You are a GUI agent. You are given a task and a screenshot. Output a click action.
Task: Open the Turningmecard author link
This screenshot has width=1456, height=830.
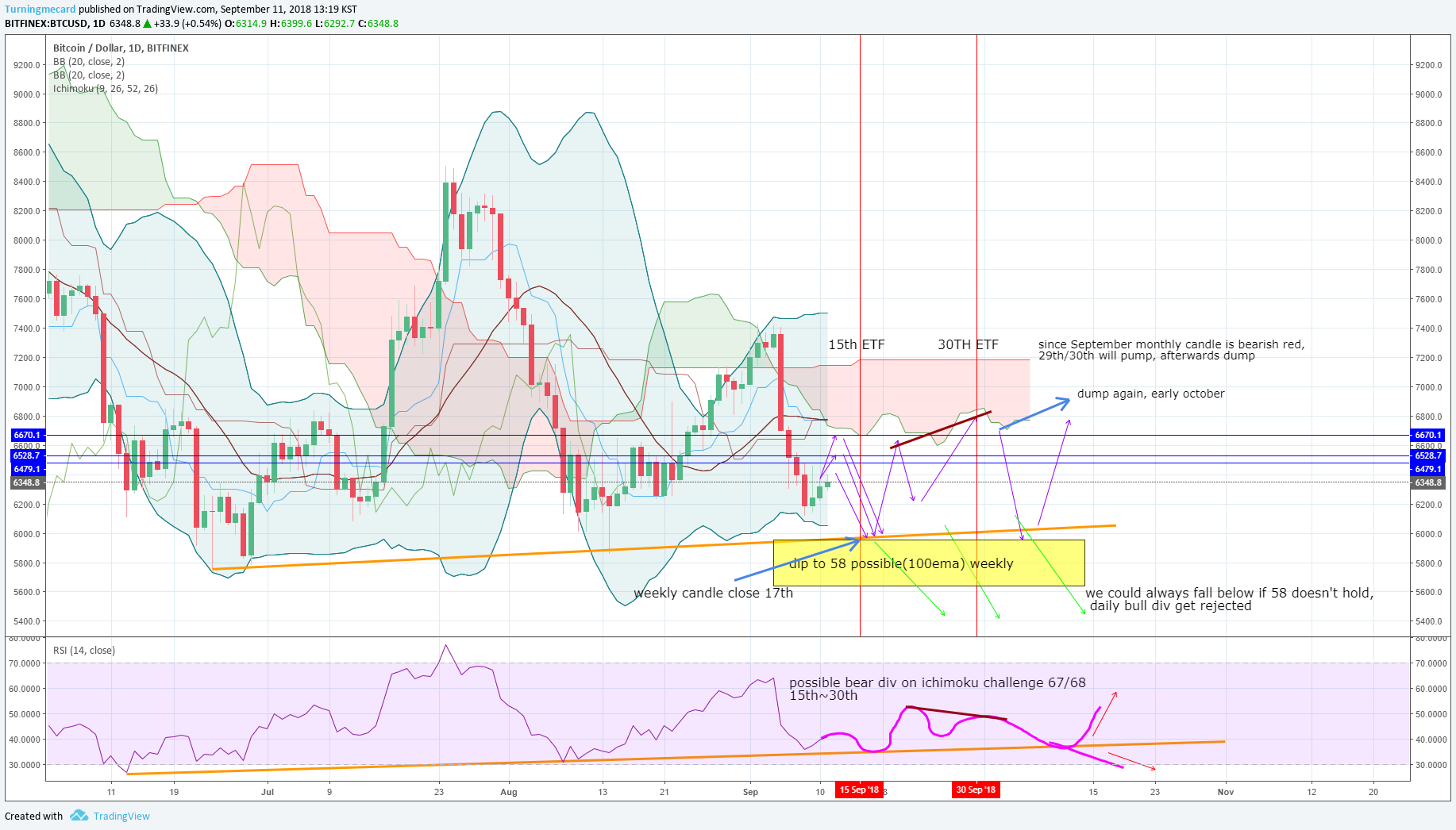tap(40, 10)
